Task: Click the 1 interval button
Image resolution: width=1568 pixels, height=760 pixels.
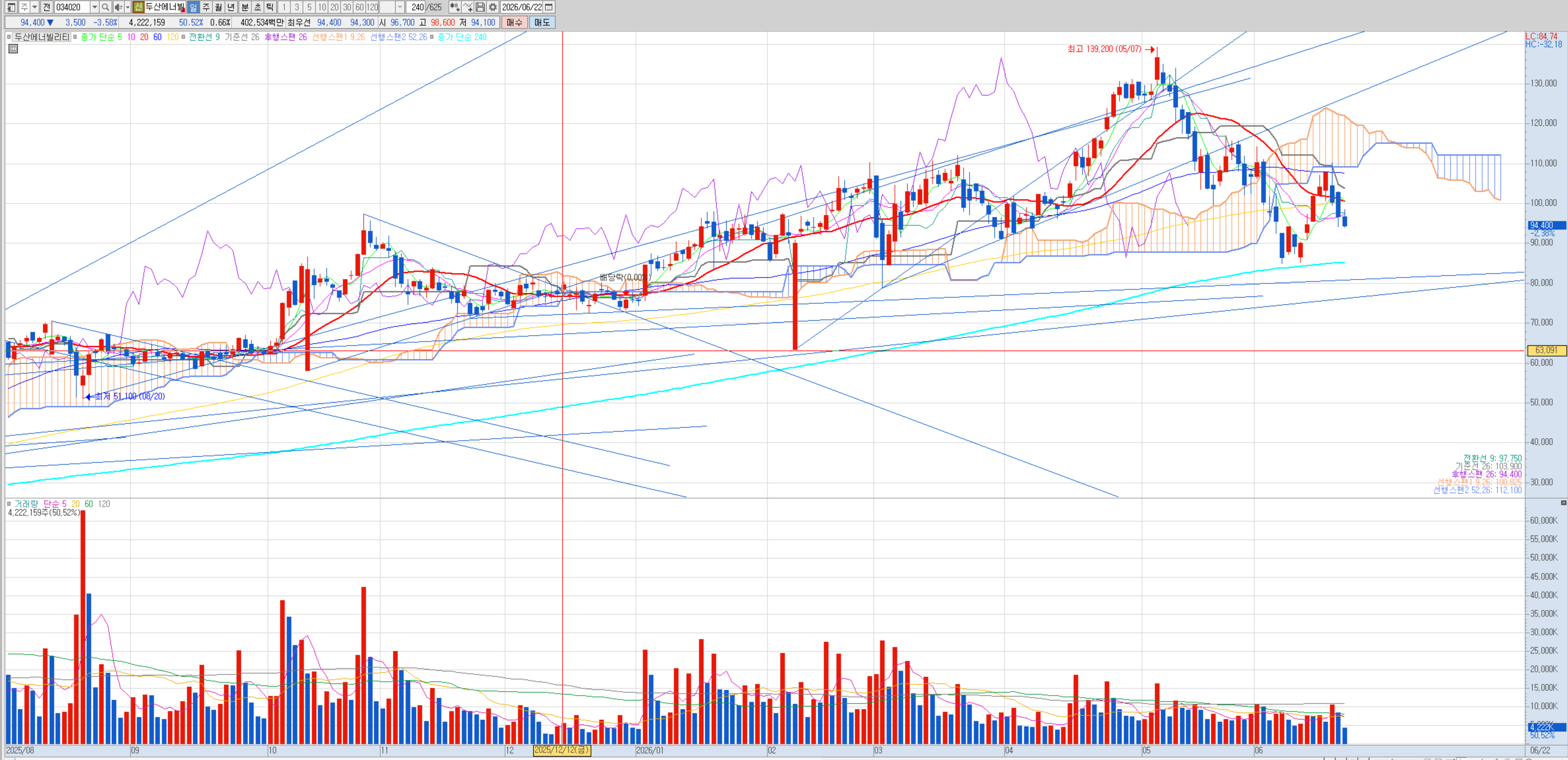Action: pos(284,7)
